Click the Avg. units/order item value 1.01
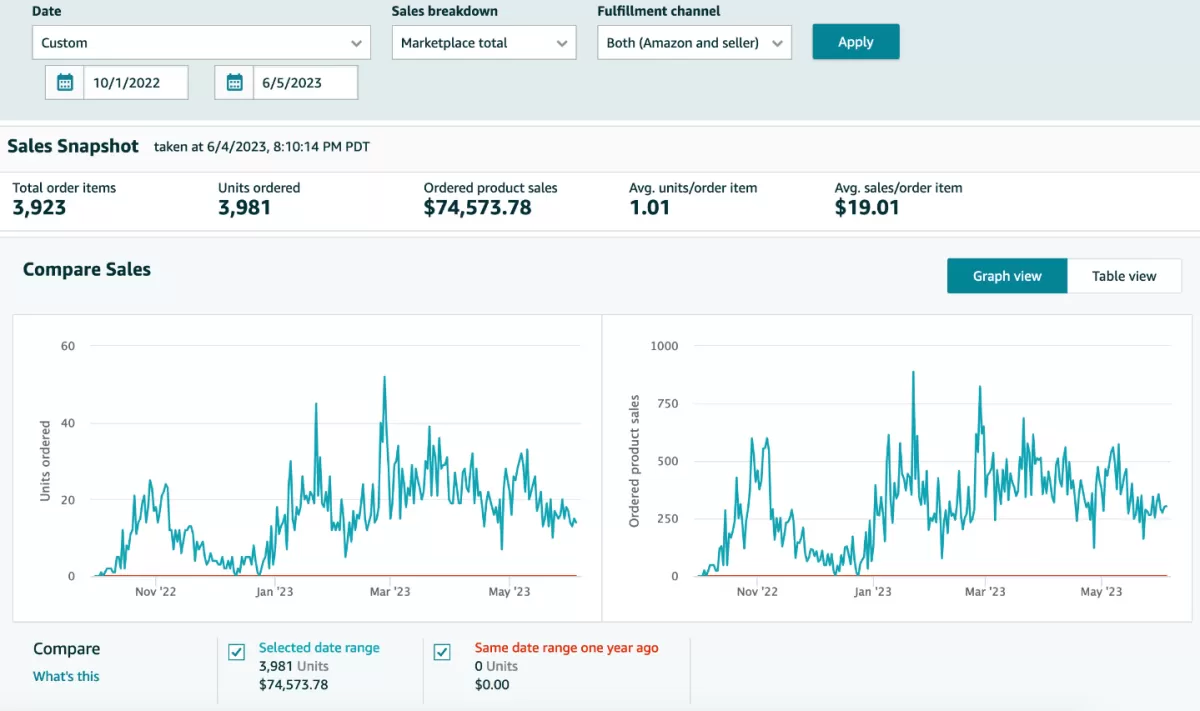Image resolution: width=1200 pixels, height=711 pixels. (649, 208)
